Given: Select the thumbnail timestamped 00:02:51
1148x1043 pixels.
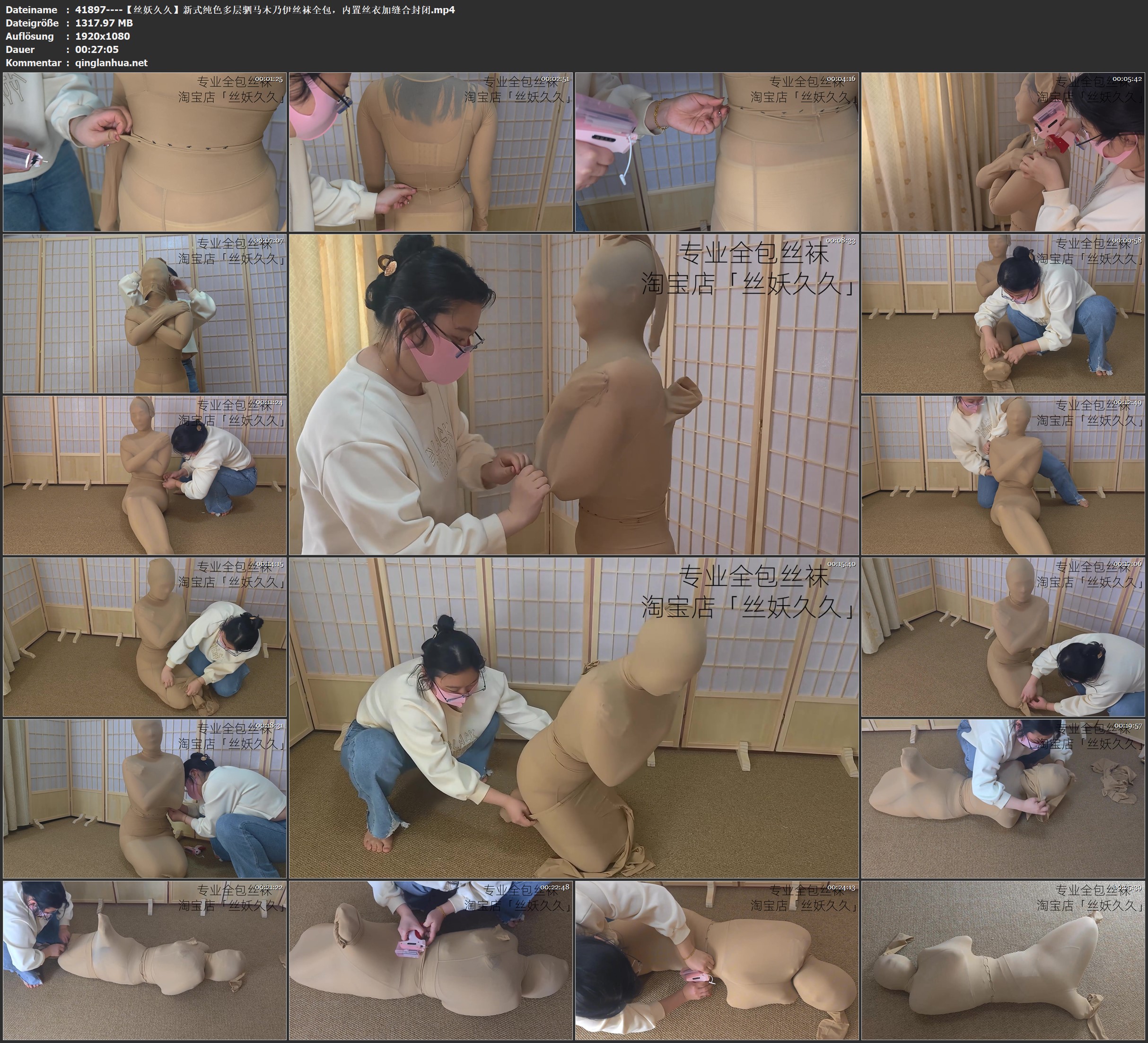Looking at the screenshot, I should click(431, 152).
